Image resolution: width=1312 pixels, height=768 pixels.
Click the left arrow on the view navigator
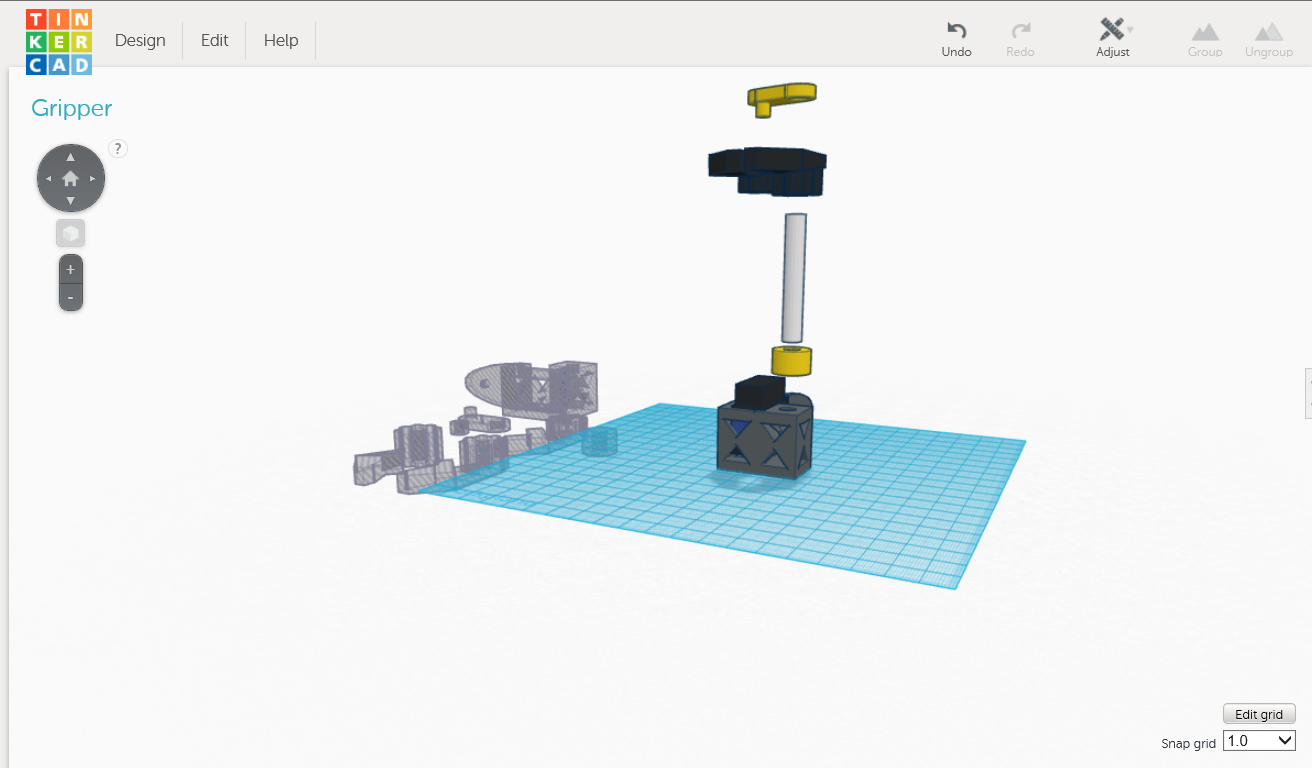(48, 178)
